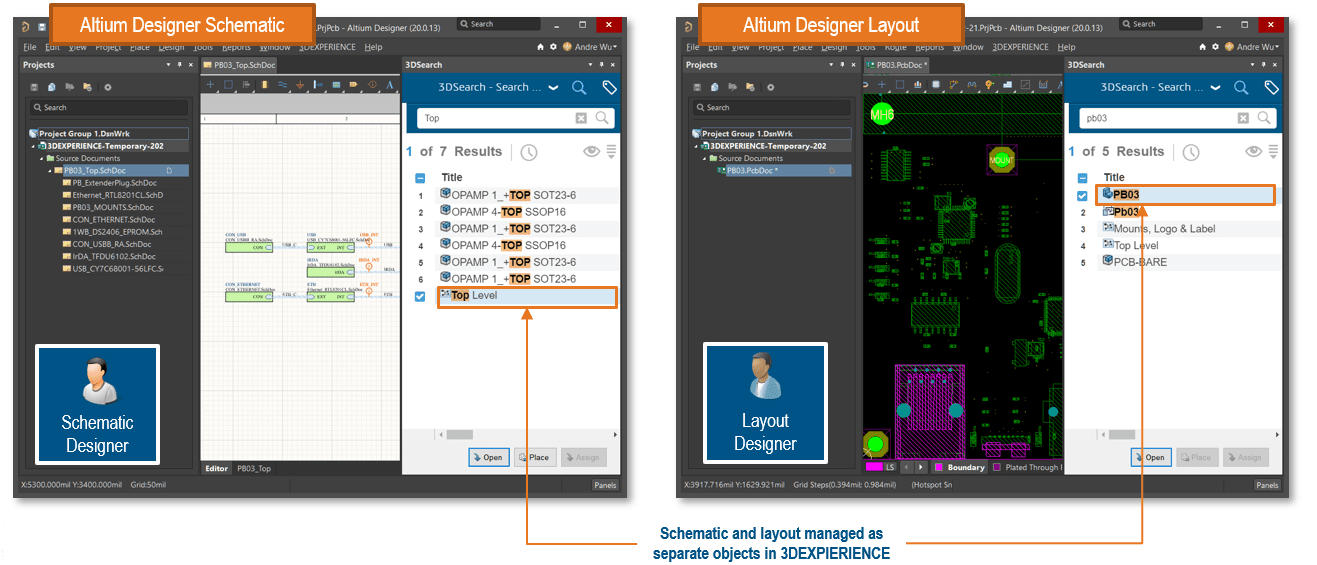Click the Open button in Layout 3DSearch panel
1317x565 pixels.
click(1151, 457)
